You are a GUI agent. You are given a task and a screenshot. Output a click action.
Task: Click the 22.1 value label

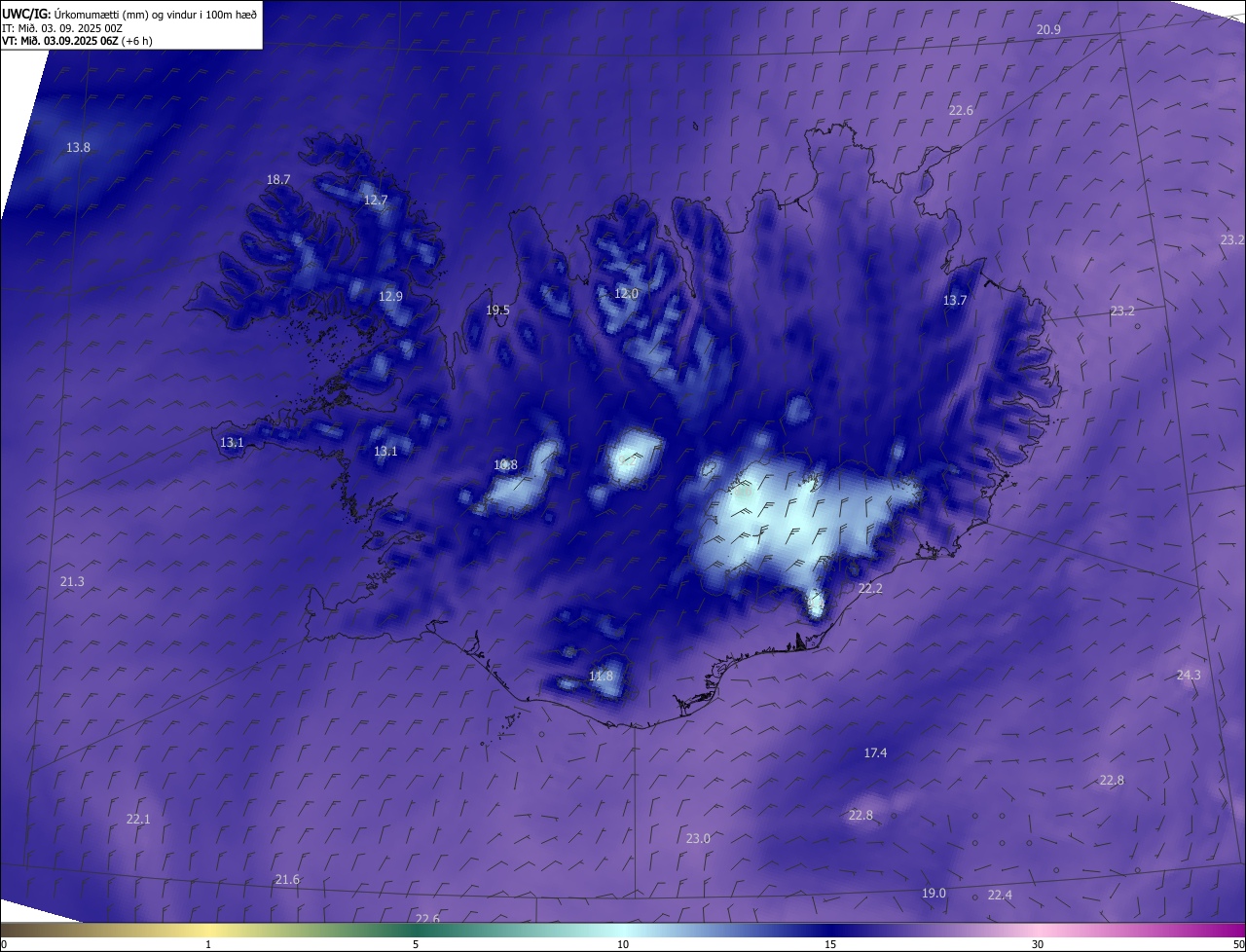(x=138, y=820)
